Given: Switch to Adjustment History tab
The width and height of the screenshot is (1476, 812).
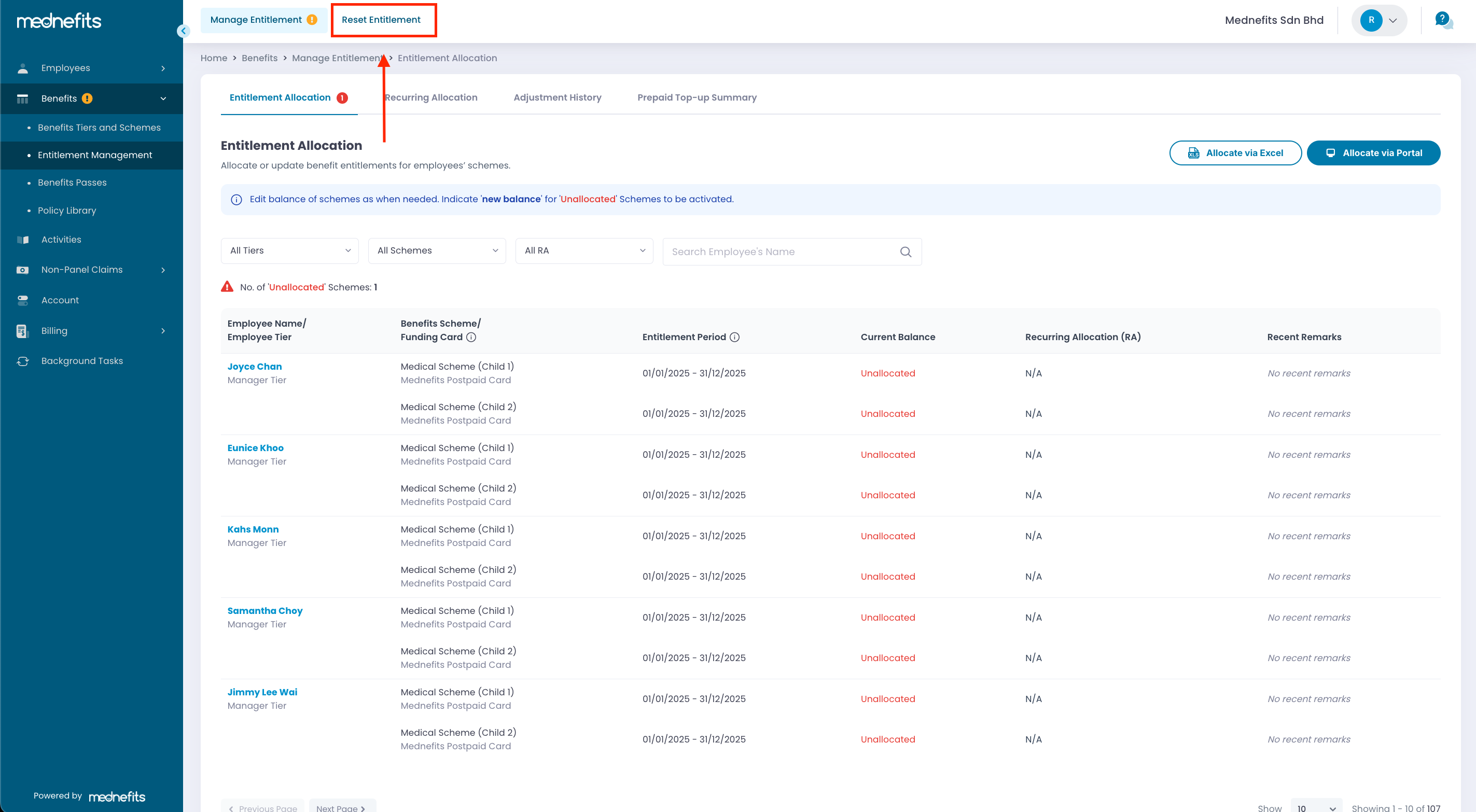Looking at the screenshot, I should tap(557, 97).
